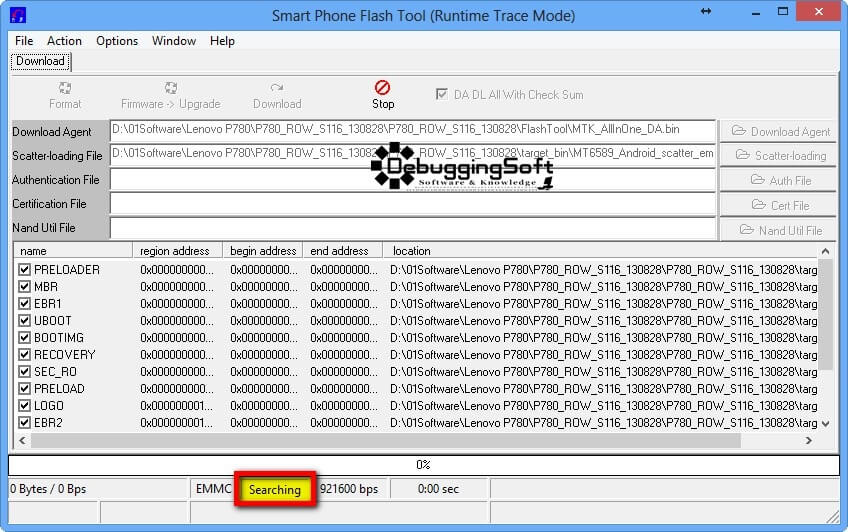Click the region address column header
Viewport: 848px width, 532px height.
click(x=177, y=251)
